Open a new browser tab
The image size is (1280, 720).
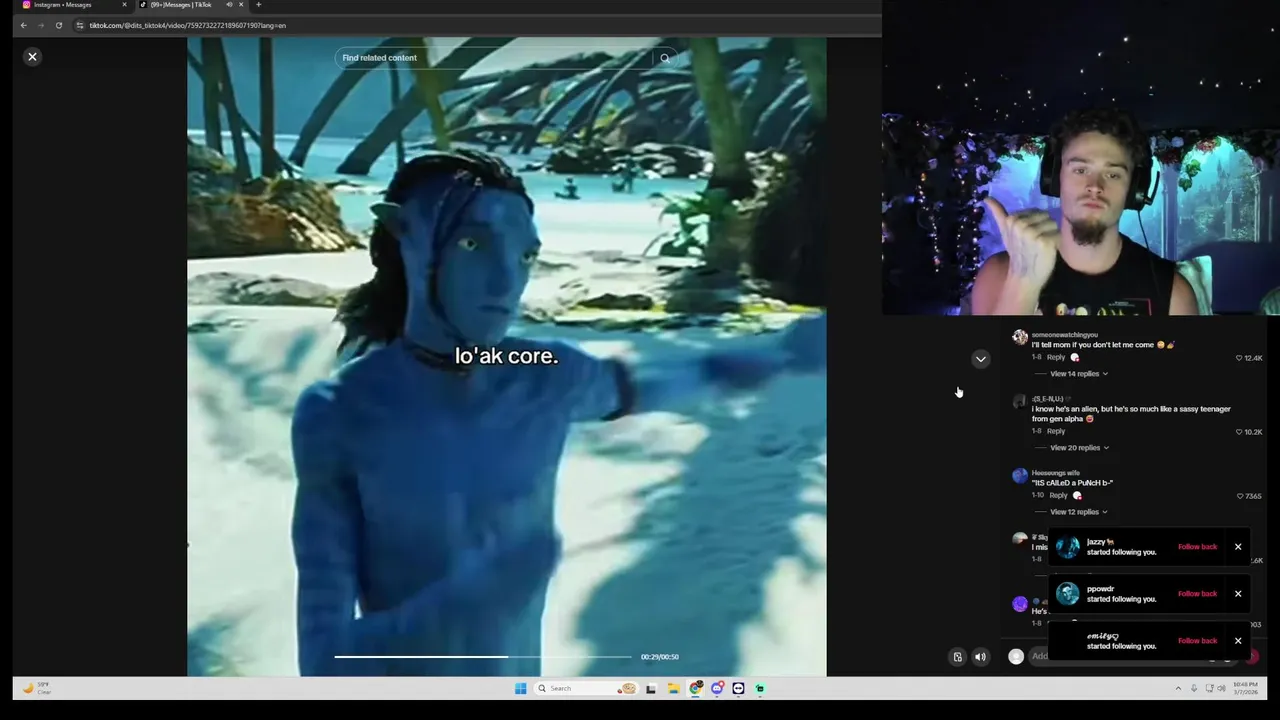pos(258,5)
